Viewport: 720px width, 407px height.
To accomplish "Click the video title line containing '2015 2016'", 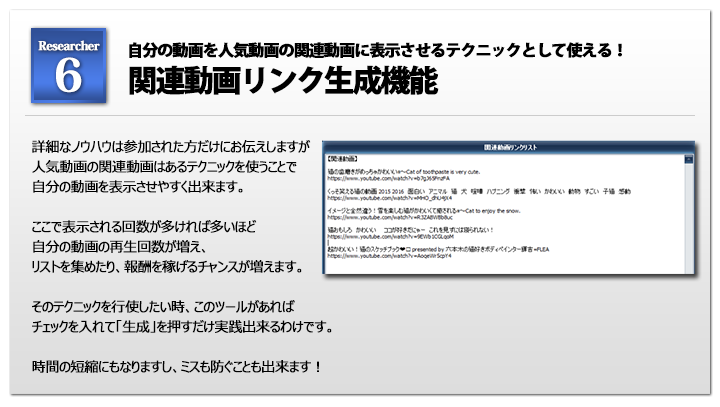I will click(479, 192).
